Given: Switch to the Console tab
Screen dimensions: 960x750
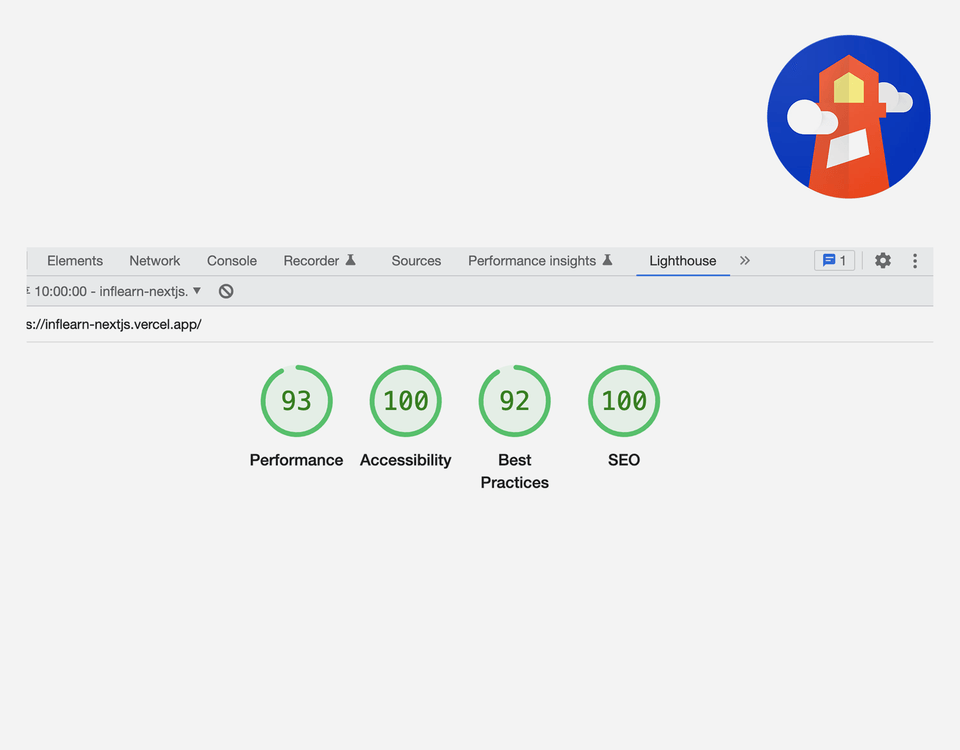Looking at the screenshot, I should (x=231, y=261).
